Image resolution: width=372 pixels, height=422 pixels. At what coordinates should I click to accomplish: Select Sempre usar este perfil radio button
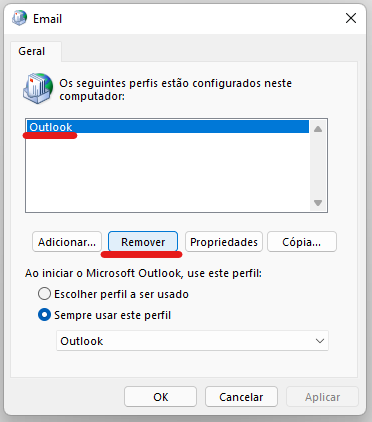click(x=44, y=315)
